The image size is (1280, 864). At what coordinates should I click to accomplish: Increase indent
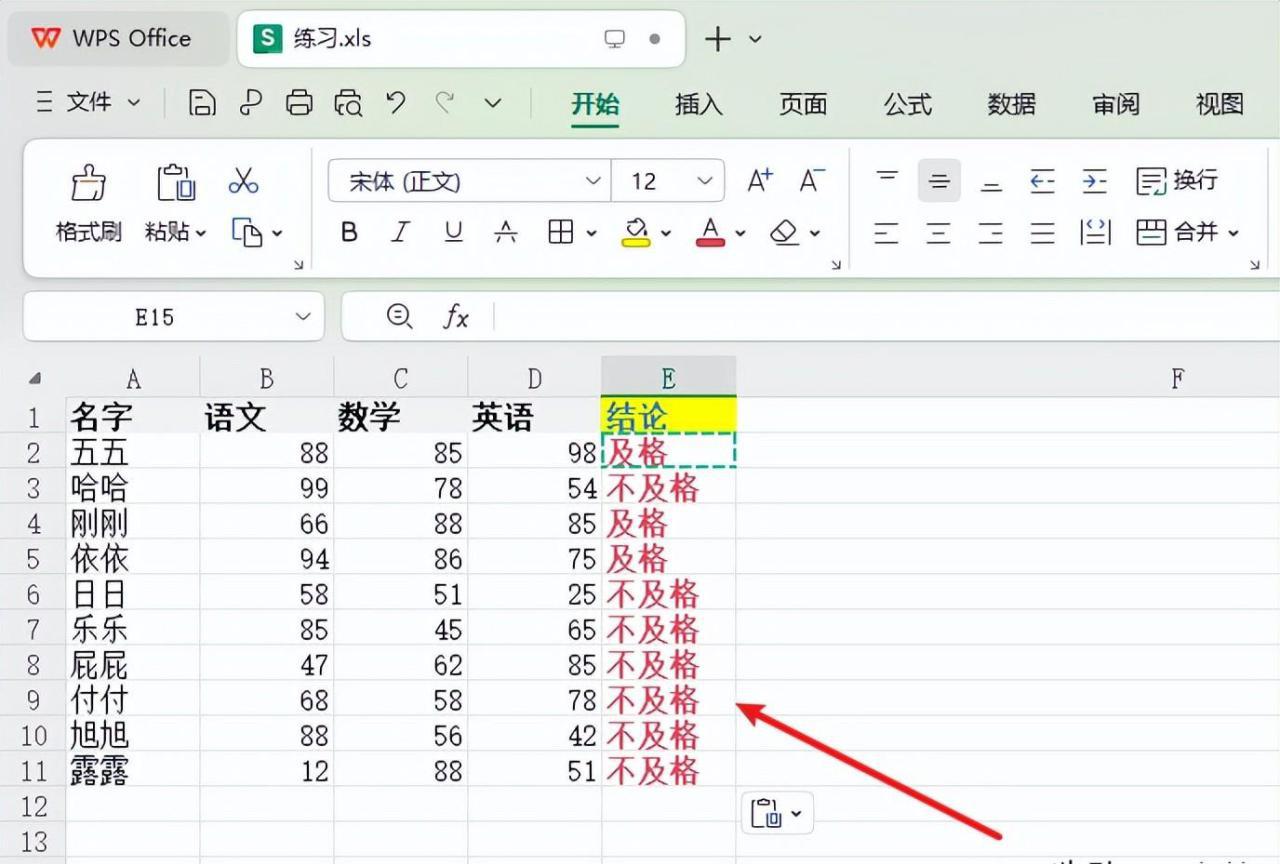pos(1095,181)
